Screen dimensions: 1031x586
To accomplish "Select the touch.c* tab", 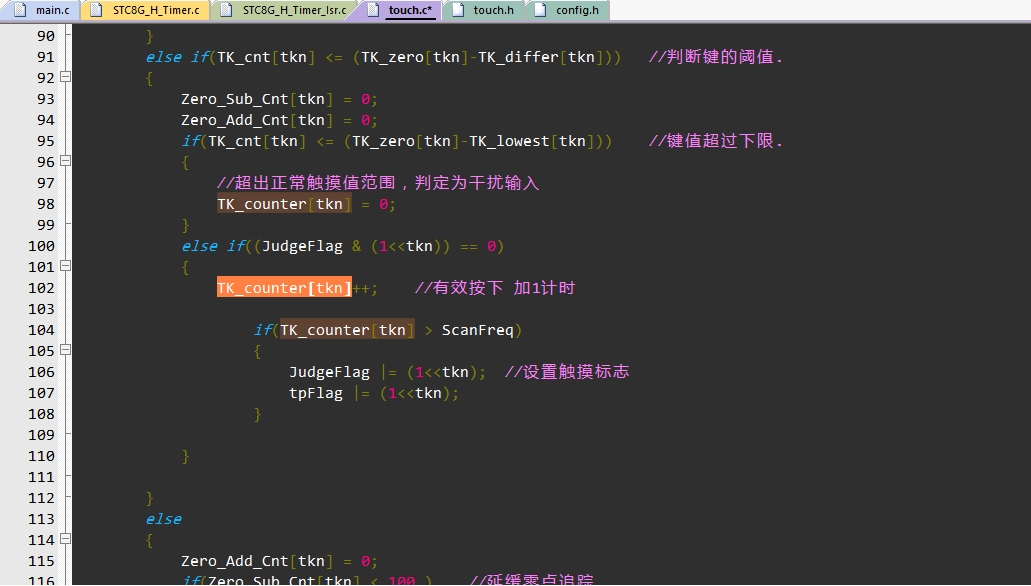I will tap(400, 10).
